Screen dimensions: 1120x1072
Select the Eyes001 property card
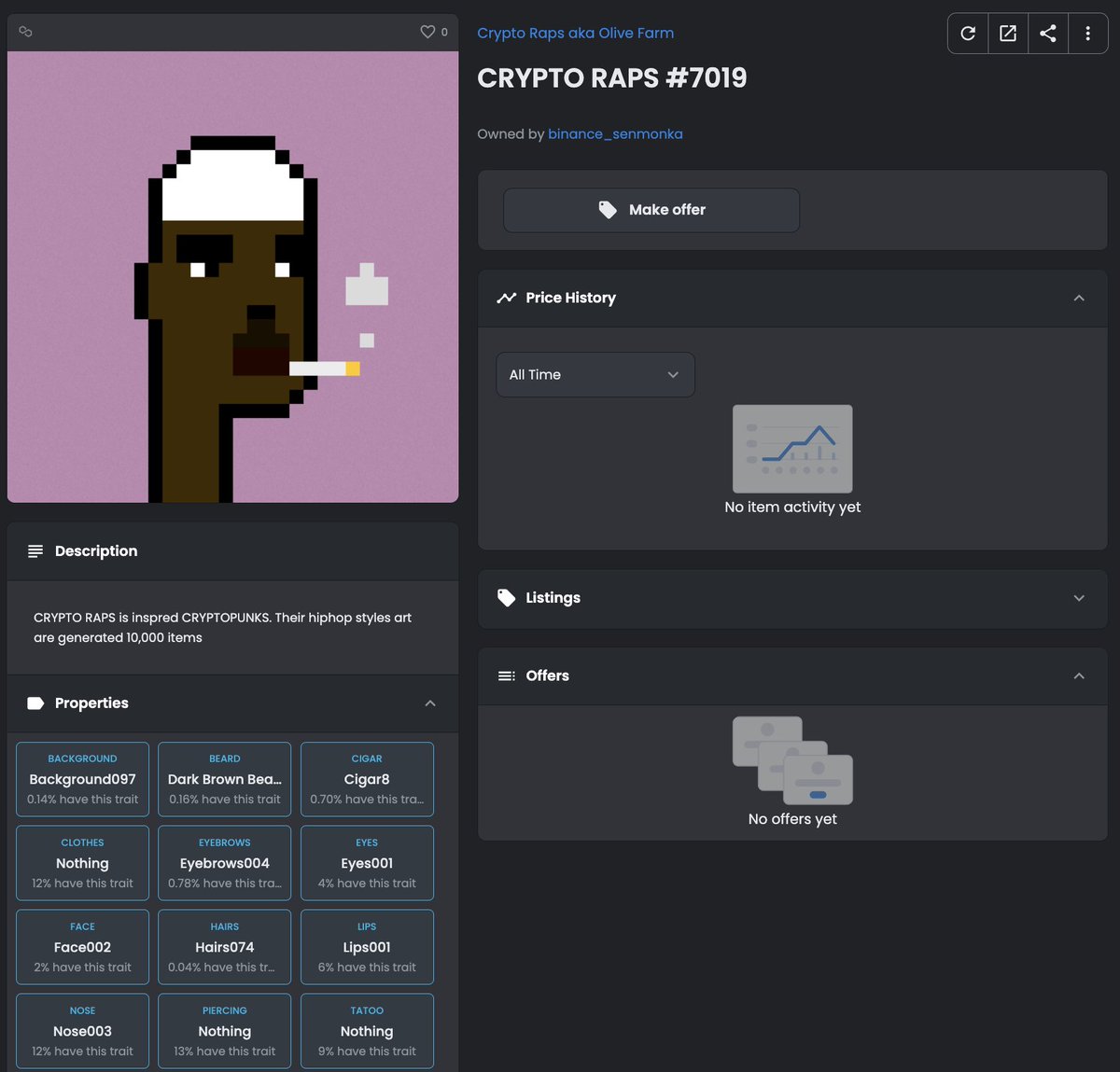pyautogui.click(x=367, y=863)
